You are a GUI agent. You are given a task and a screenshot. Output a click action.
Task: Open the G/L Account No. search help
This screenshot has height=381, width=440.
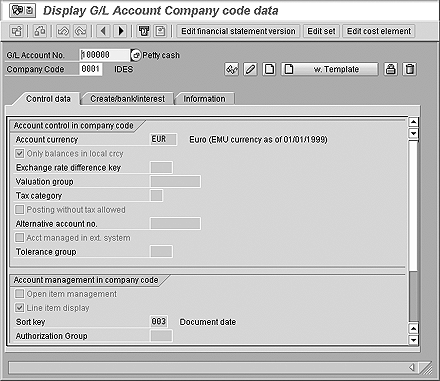(x=136, y=55)
